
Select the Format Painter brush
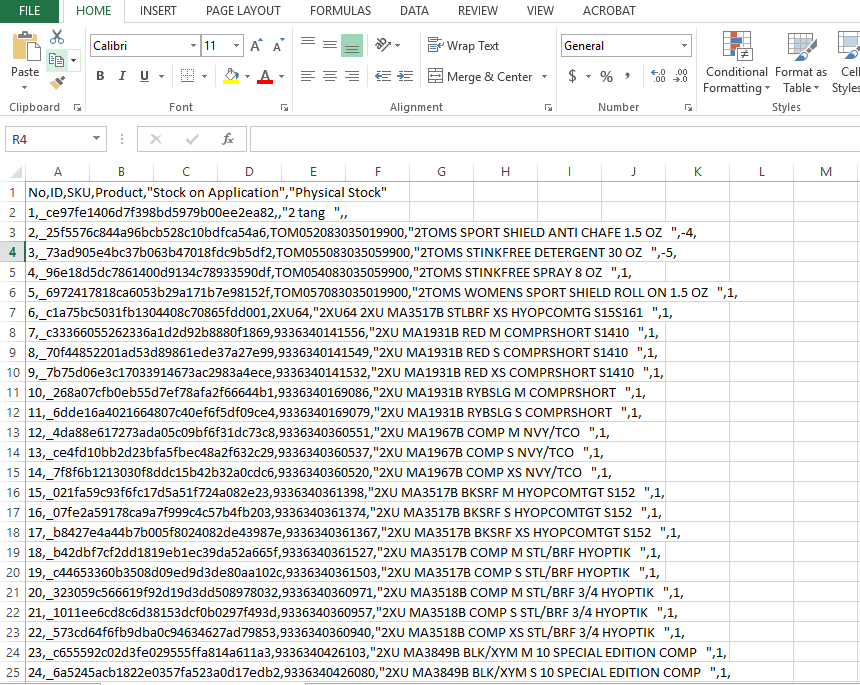57,83
